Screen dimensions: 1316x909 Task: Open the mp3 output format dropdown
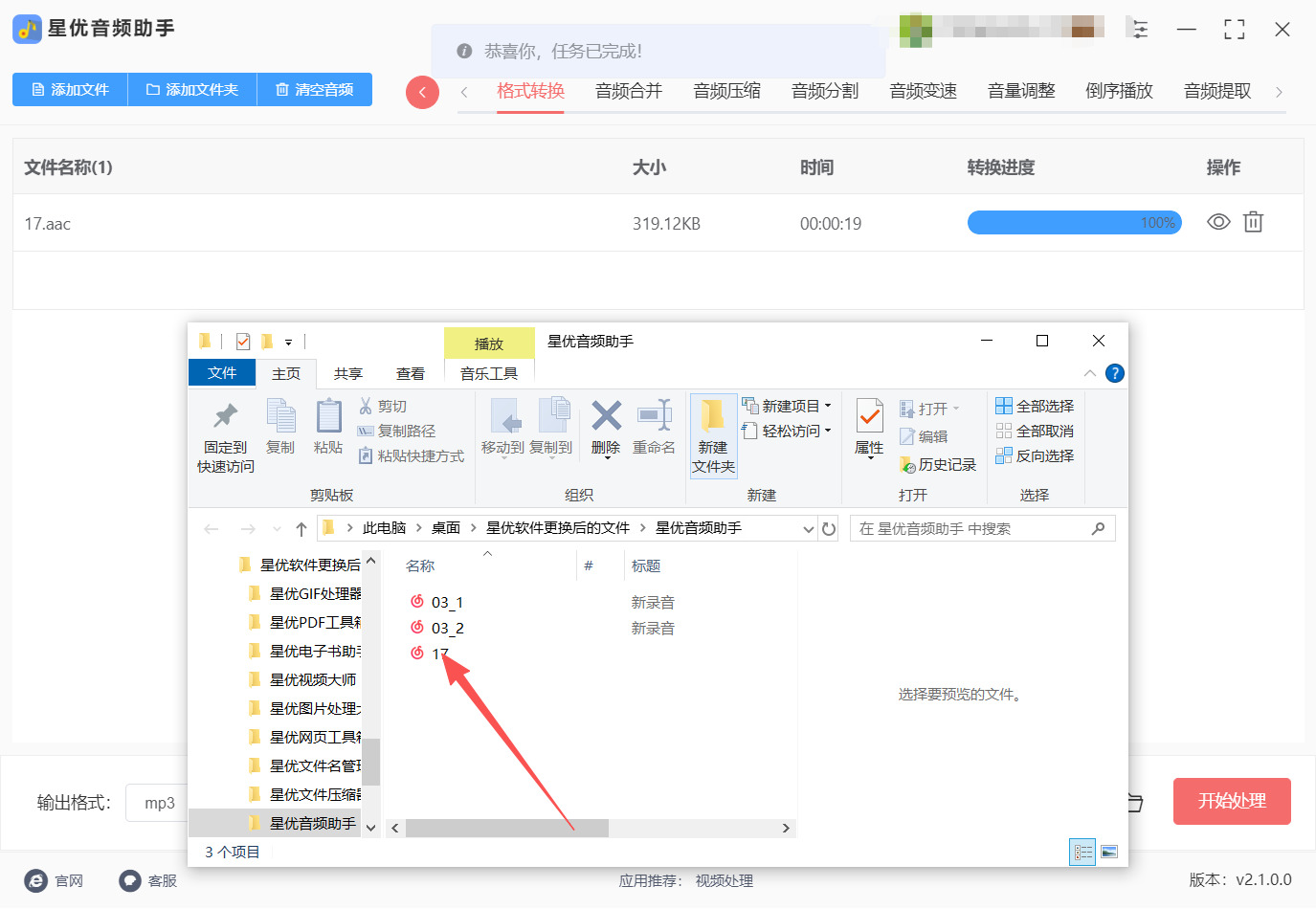[158, 802]
